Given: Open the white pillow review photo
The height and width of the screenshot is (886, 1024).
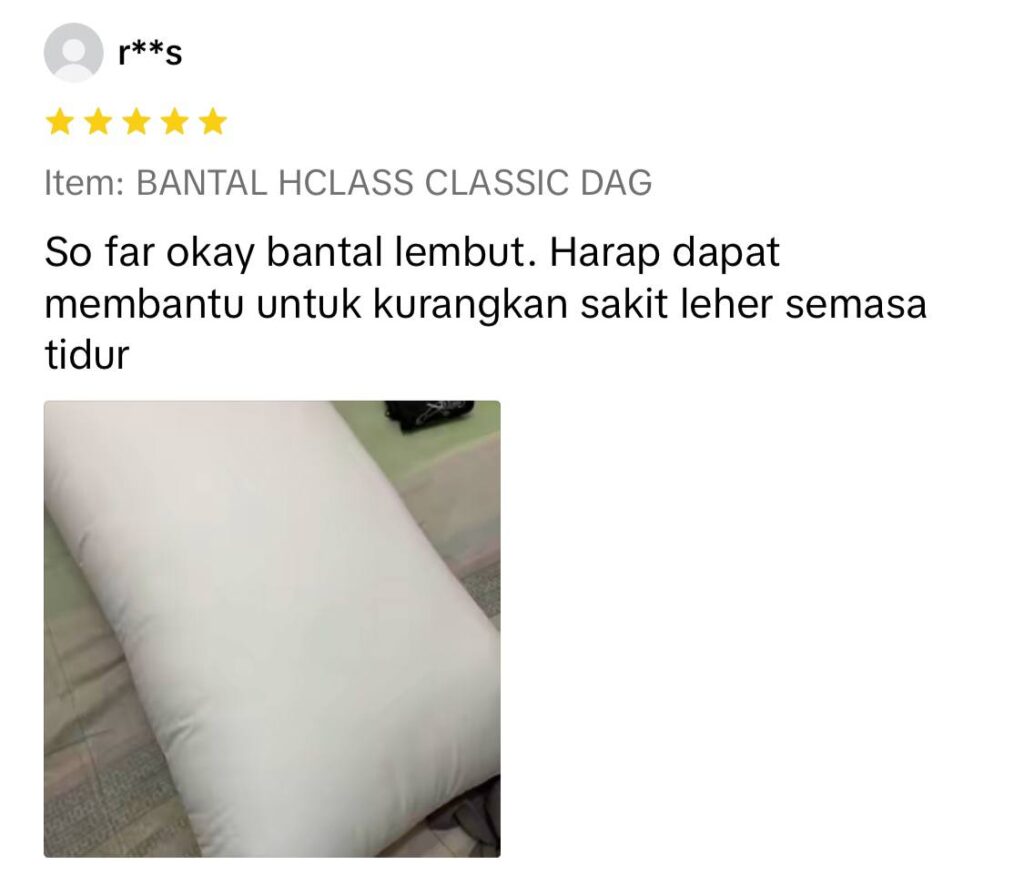Looking at the screenshot, I should [x=272, y=629].
